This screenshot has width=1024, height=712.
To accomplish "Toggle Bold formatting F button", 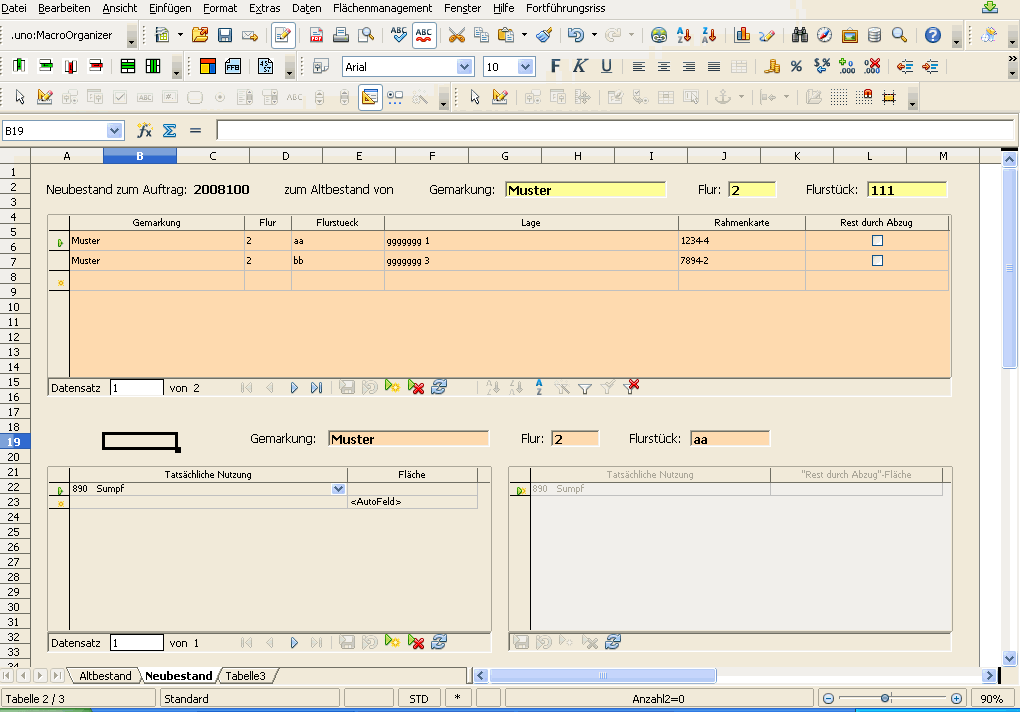I will (555, 66).
